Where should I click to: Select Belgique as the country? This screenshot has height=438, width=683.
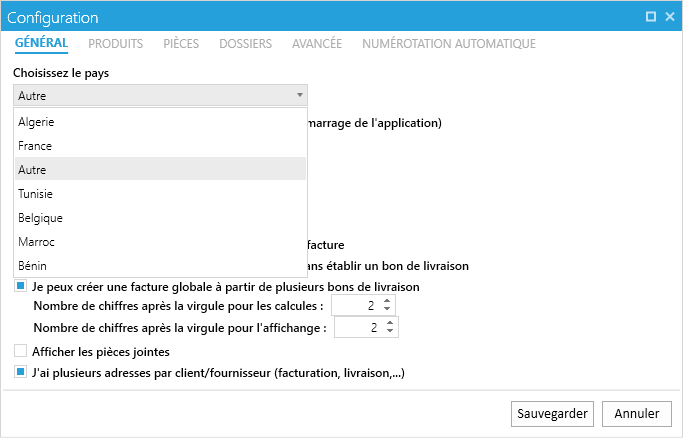pyautogui.click(x=41, y=218)
